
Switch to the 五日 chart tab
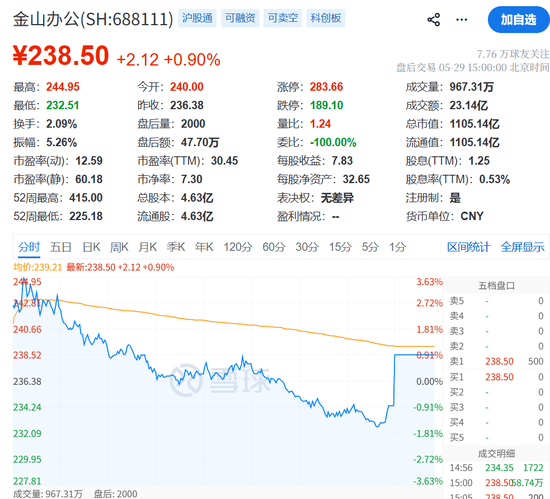coord(61,247)
